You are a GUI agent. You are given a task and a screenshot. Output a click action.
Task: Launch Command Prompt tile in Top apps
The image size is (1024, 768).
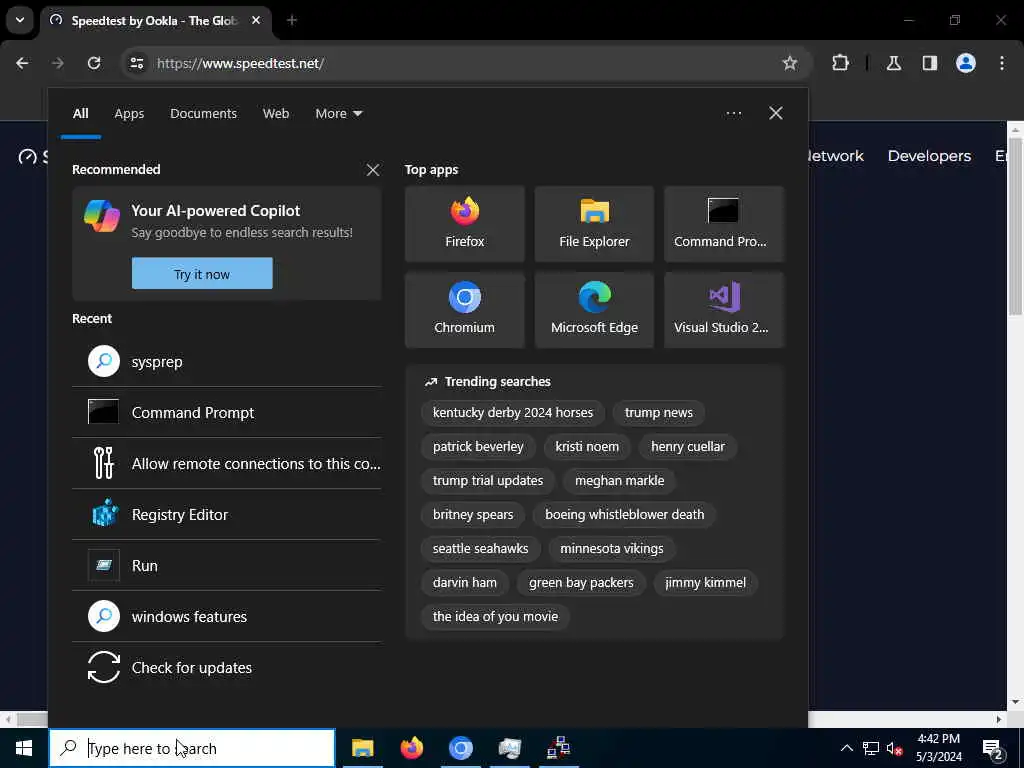(724, 224)
